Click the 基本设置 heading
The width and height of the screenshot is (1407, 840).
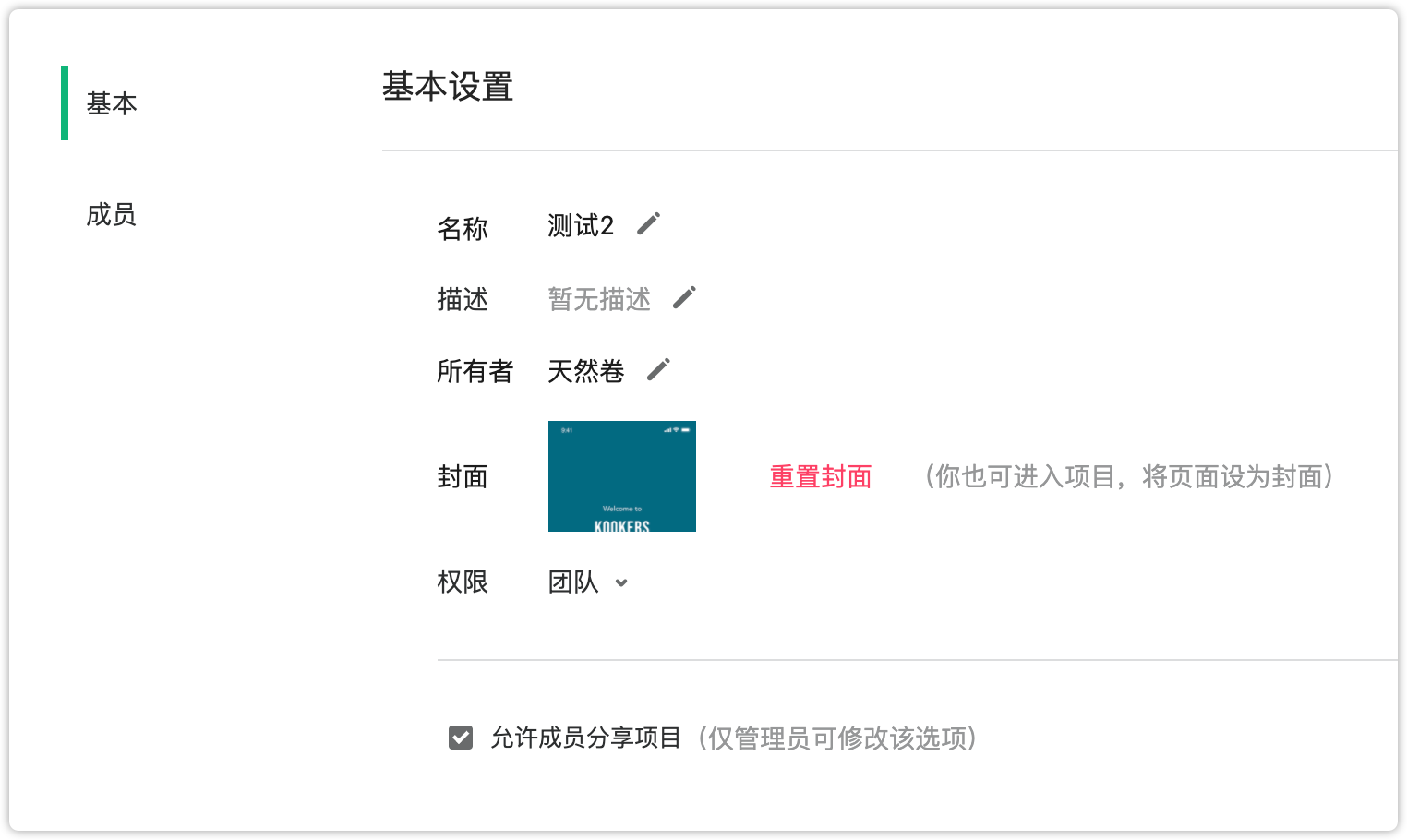(448, 87)
